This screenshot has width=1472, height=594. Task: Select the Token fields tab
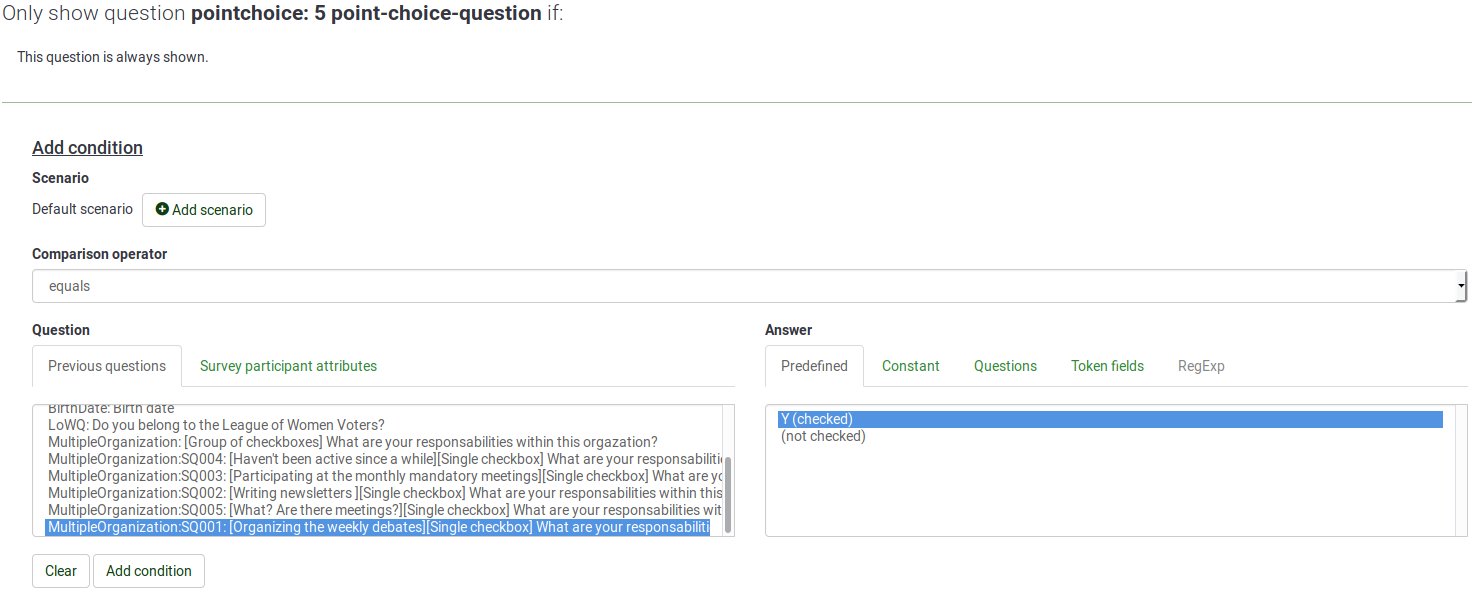click(x=1107, y=366)
